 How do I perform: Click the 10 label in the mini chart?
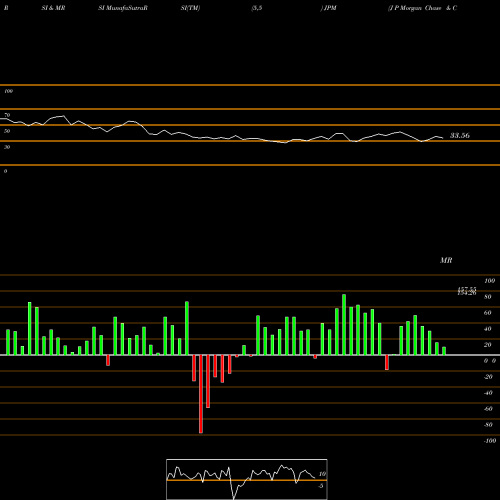322,474
